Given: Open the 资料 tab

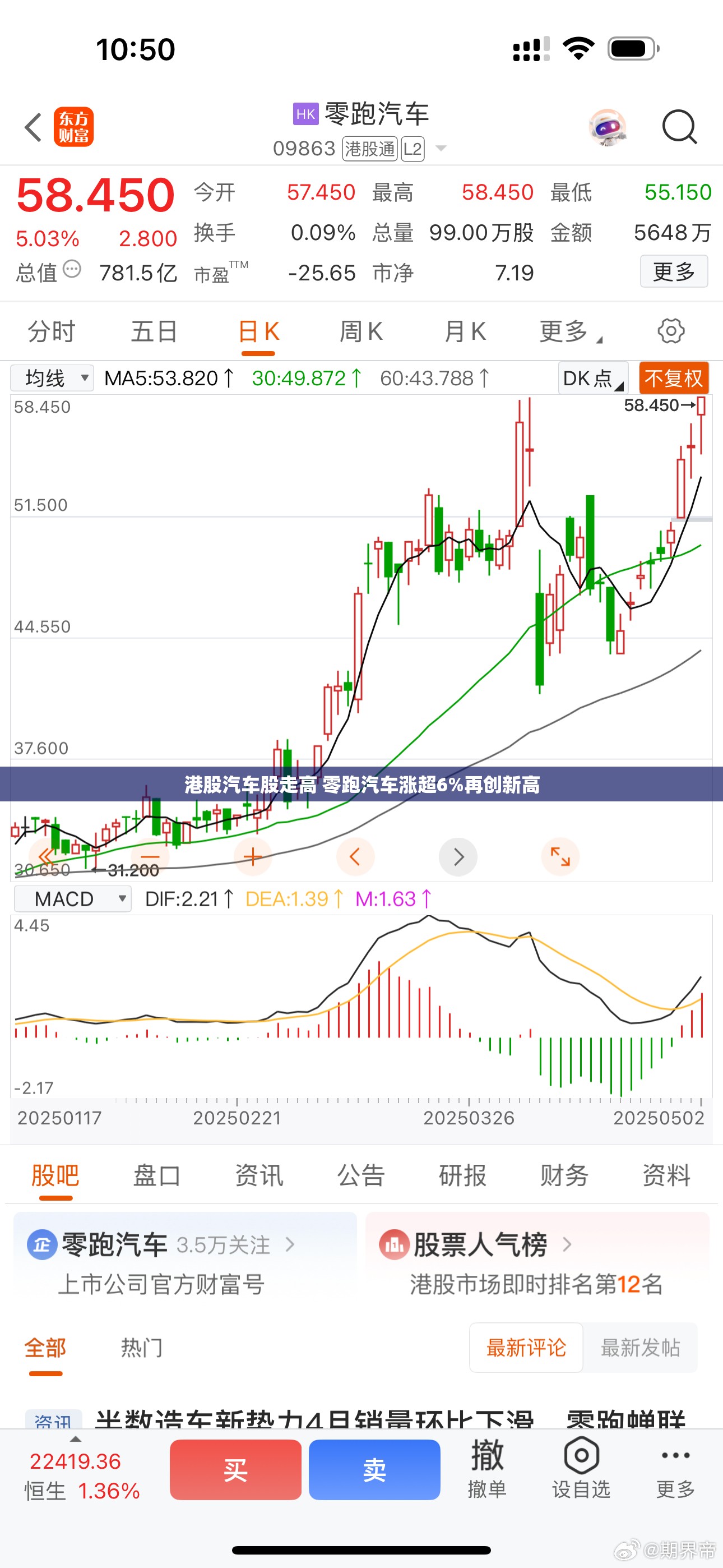Looking at the screenshot, I should pos(667,1175).
